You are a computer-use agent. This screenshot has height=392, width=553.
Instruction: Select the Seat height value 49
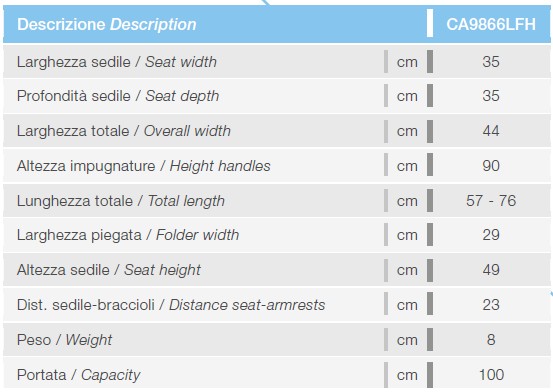click(491, 270)
